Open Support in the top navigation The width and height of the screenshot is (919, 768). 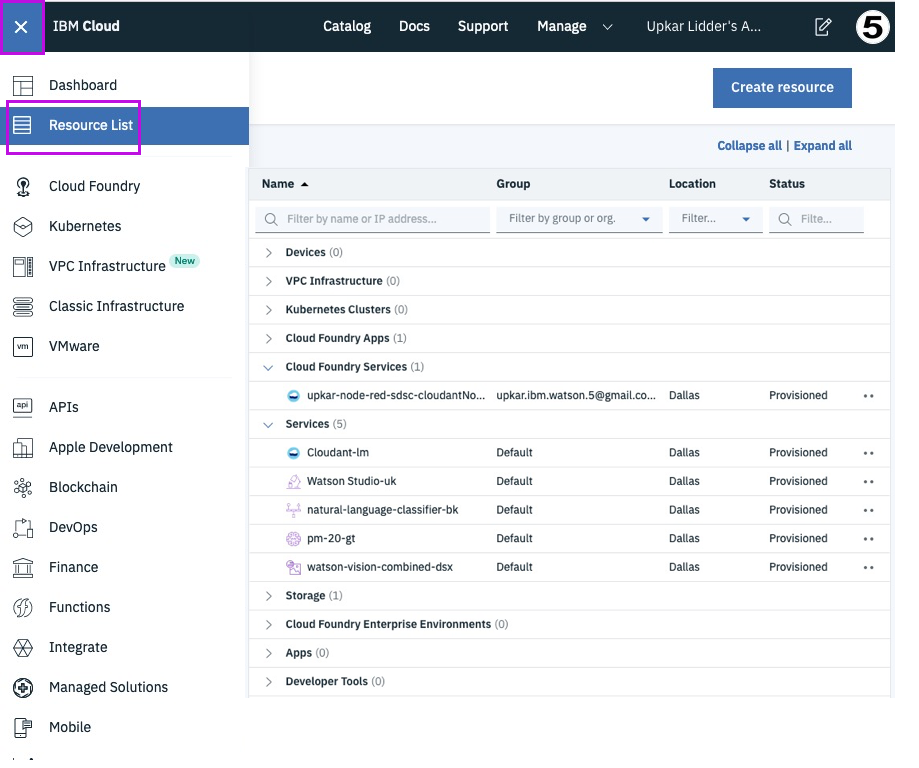(x=483, y=26)
